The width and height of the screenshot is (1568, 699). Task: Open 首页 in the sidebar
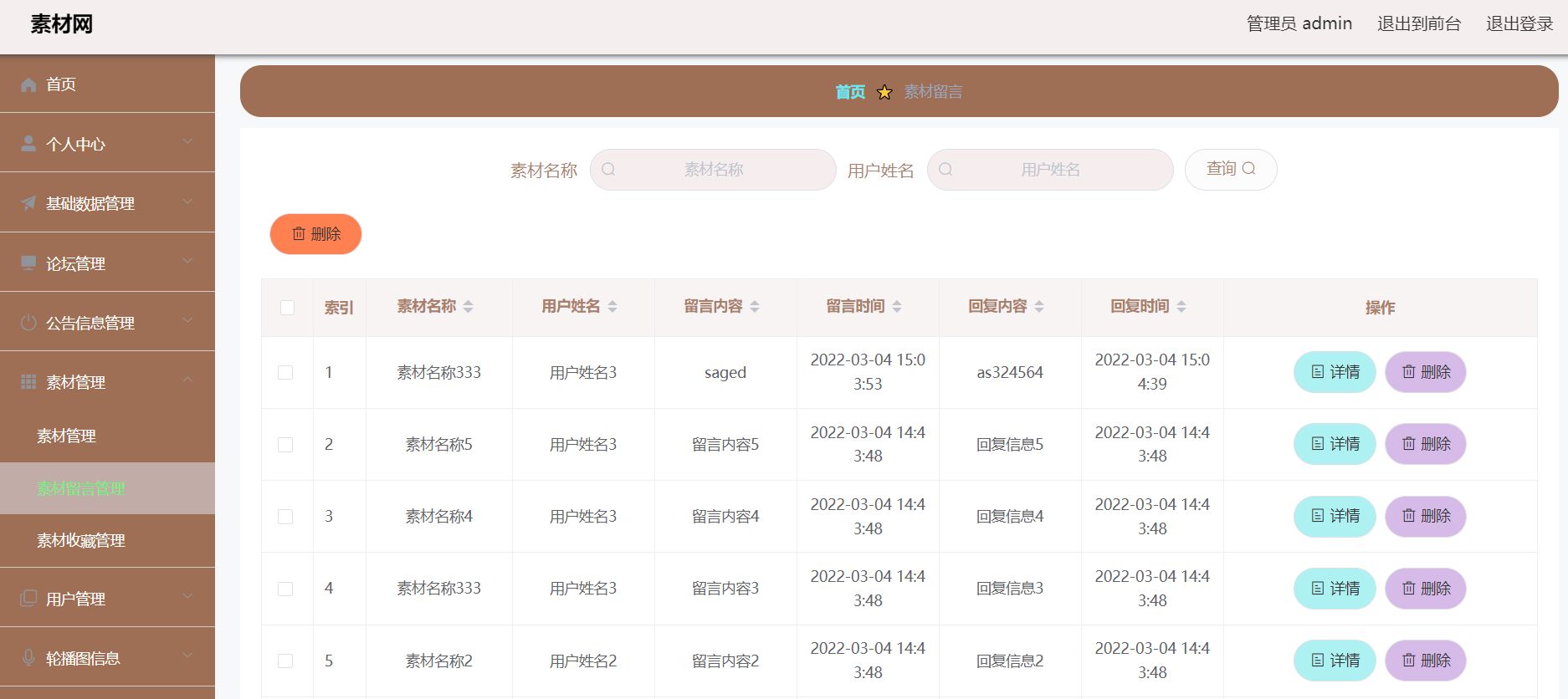[107, 84]
